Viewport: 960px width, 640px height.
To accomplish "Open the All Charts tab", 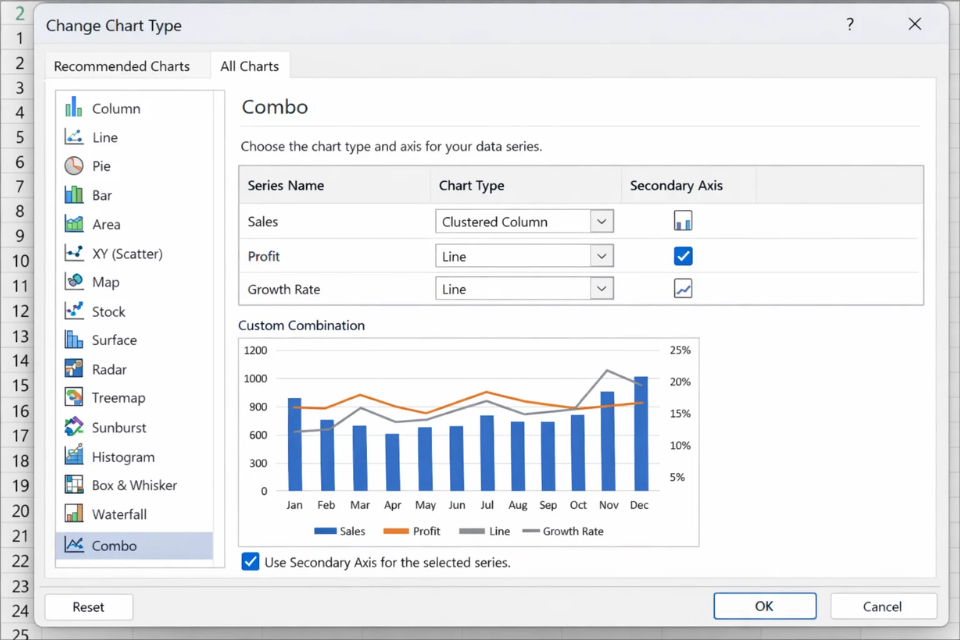I will pos(249,66).
